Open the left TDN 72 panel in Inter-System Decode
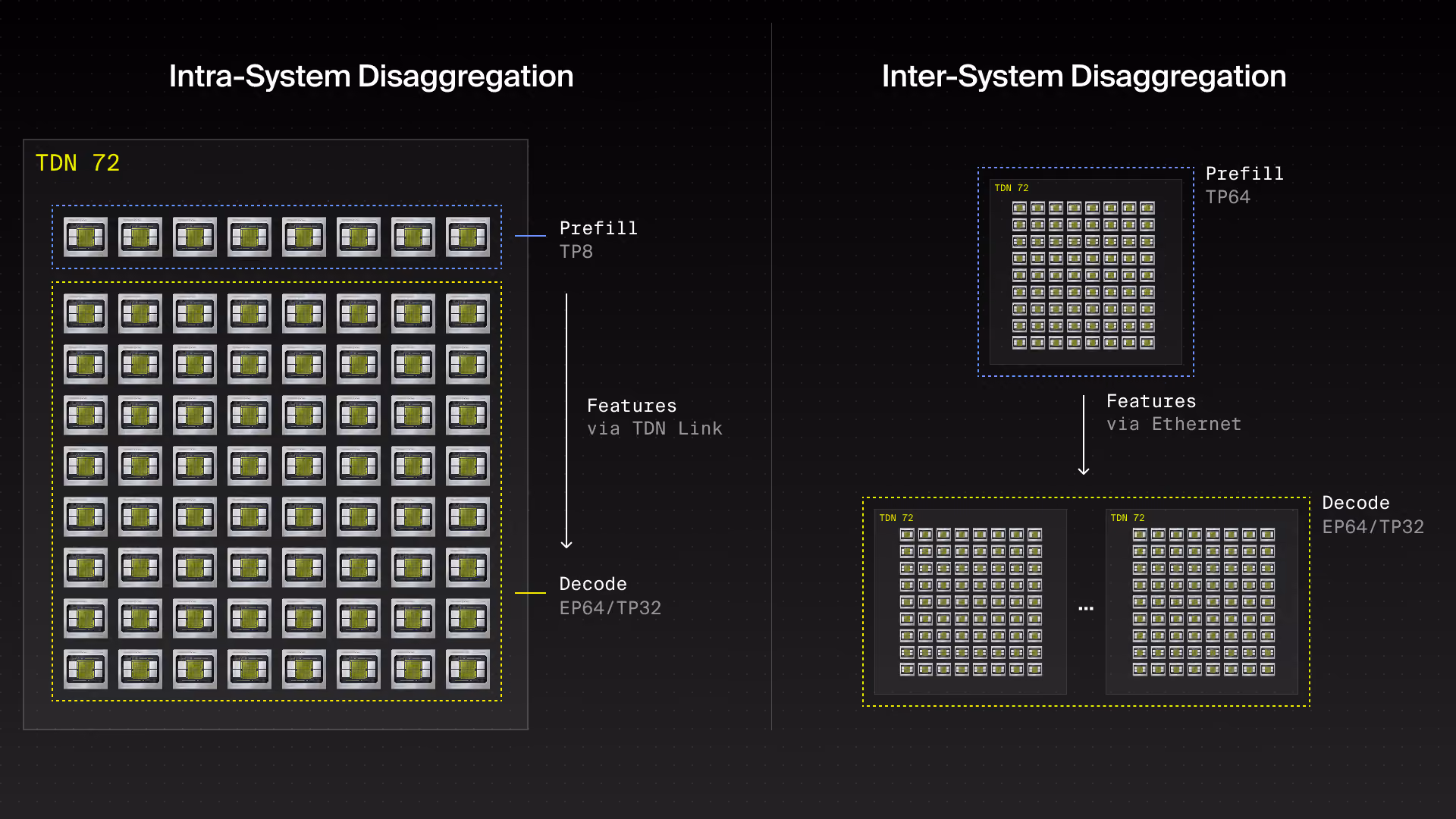 [971, 601]
